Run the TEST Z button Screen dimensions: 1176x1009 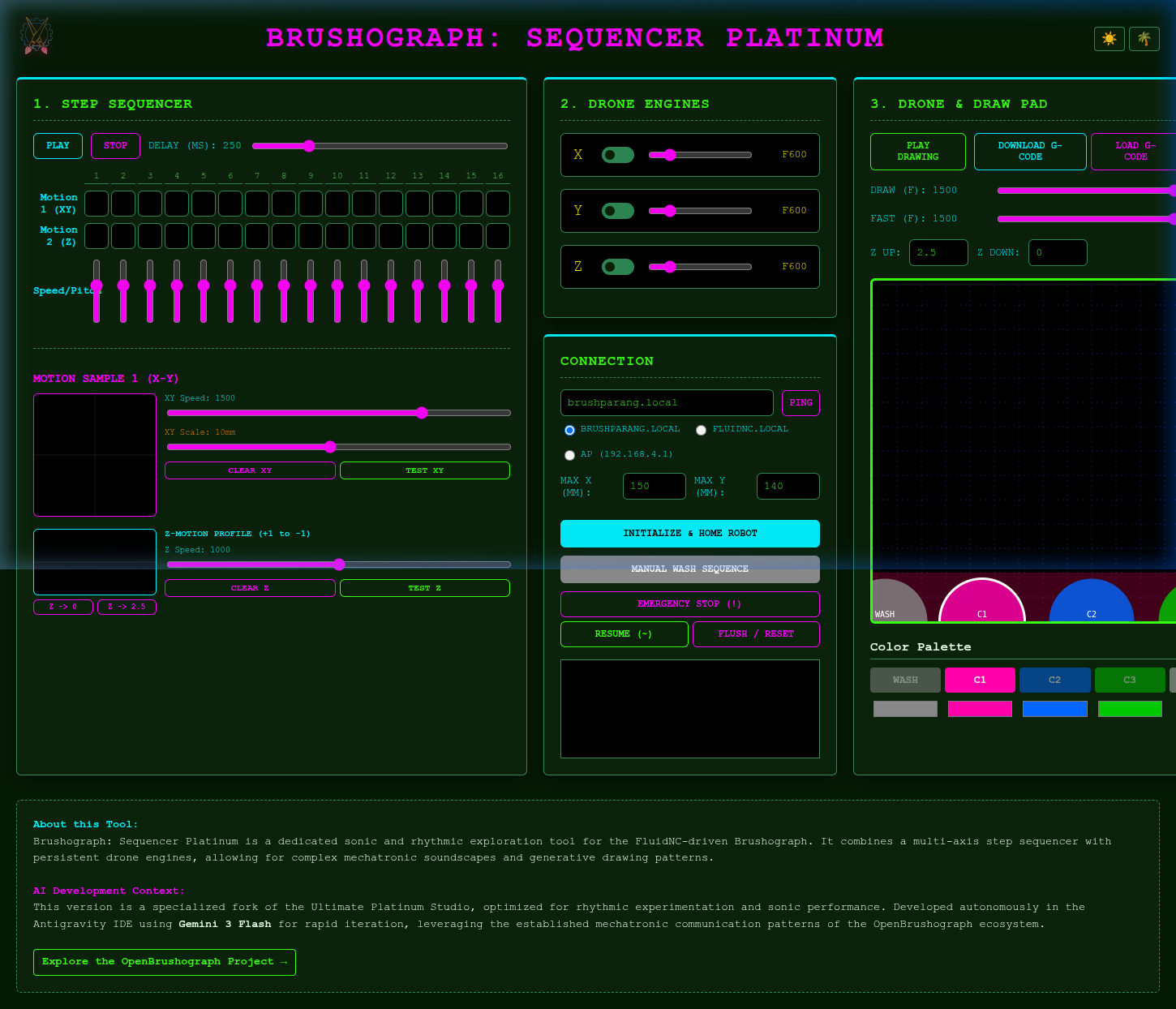pyautogui.click(x=425, y=588)
